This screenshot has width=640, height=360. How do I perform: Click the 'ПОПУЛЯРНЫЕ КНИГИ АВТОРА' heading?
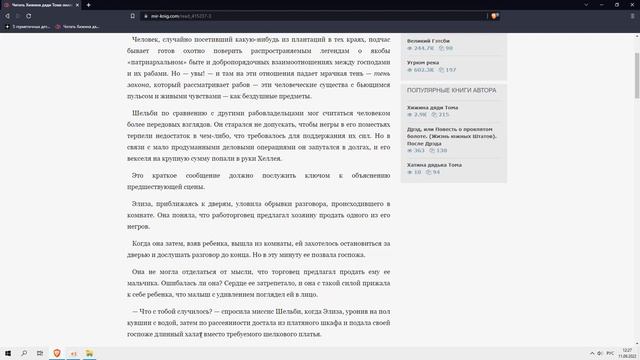tap(451, 90)
